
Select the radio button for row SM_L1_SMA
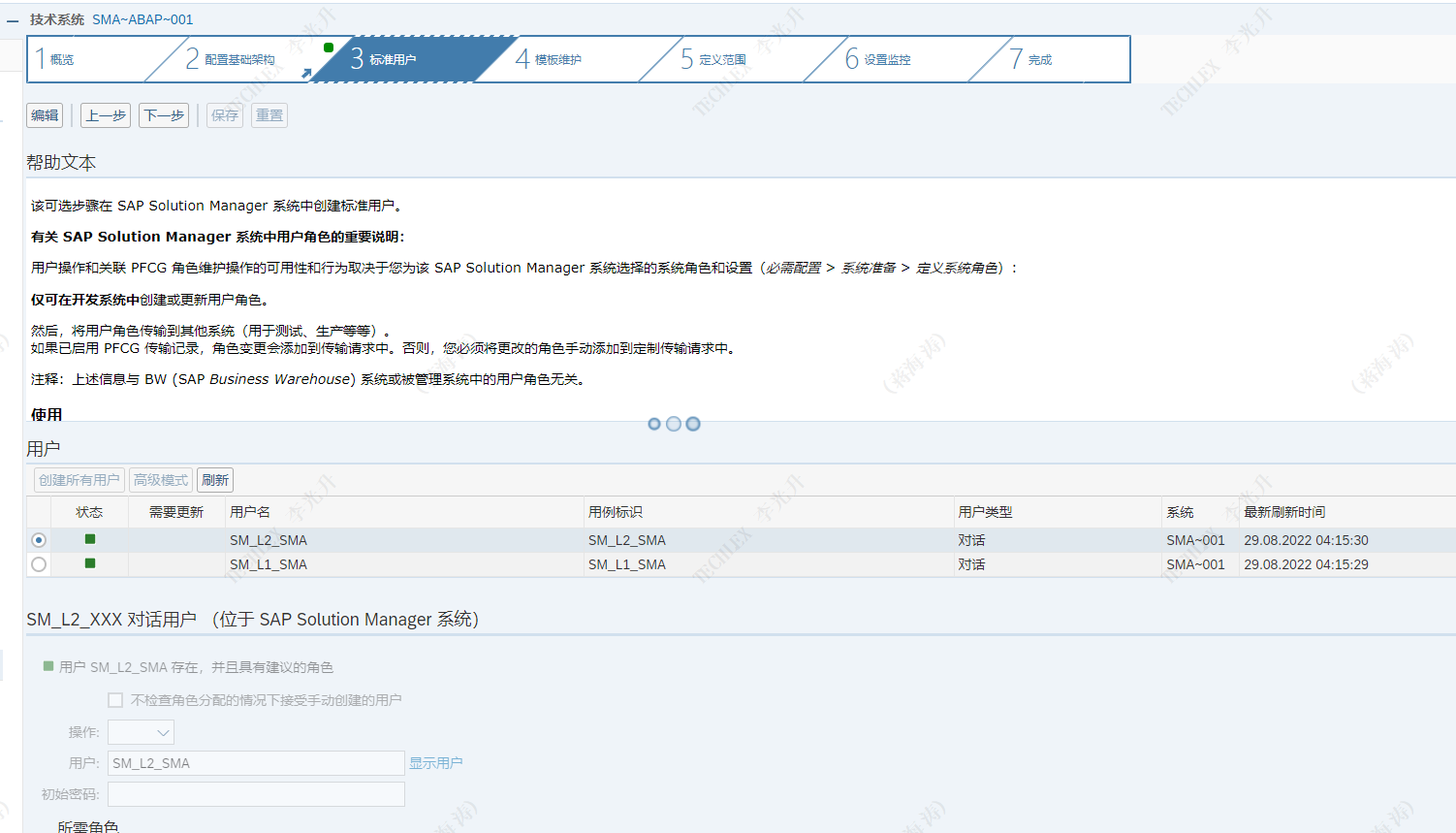[x=39, y=564]
